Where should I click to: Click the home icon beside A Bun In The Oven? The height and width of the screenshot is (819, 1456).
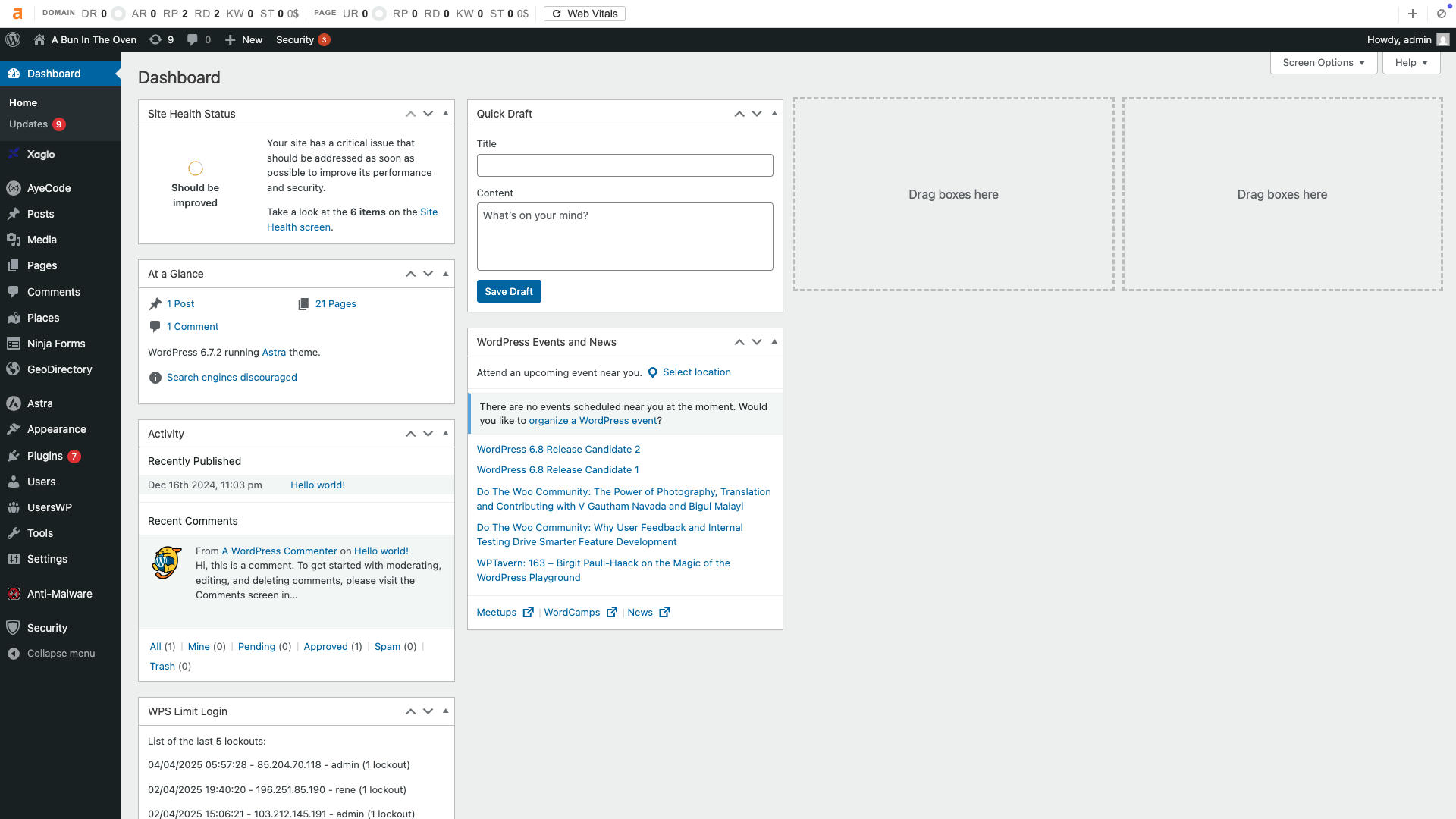[x=39, y=39]
